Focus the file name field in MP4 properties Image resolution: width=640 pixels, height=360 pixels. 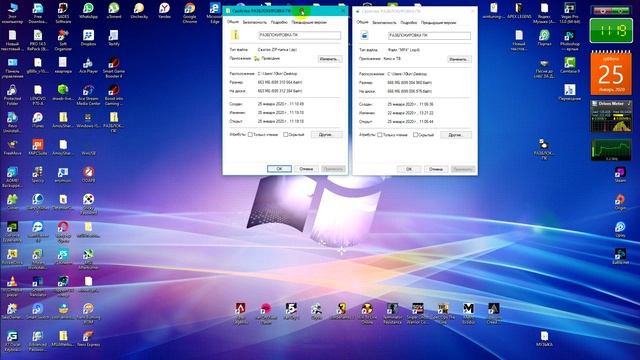pyautogui.click(x=429, y=36)
